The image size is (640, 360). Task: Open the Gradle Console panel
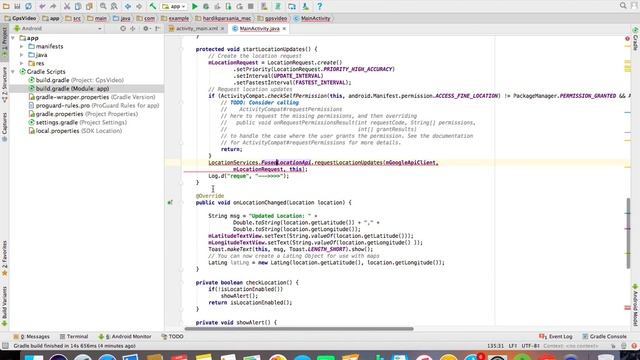[604, 337]
